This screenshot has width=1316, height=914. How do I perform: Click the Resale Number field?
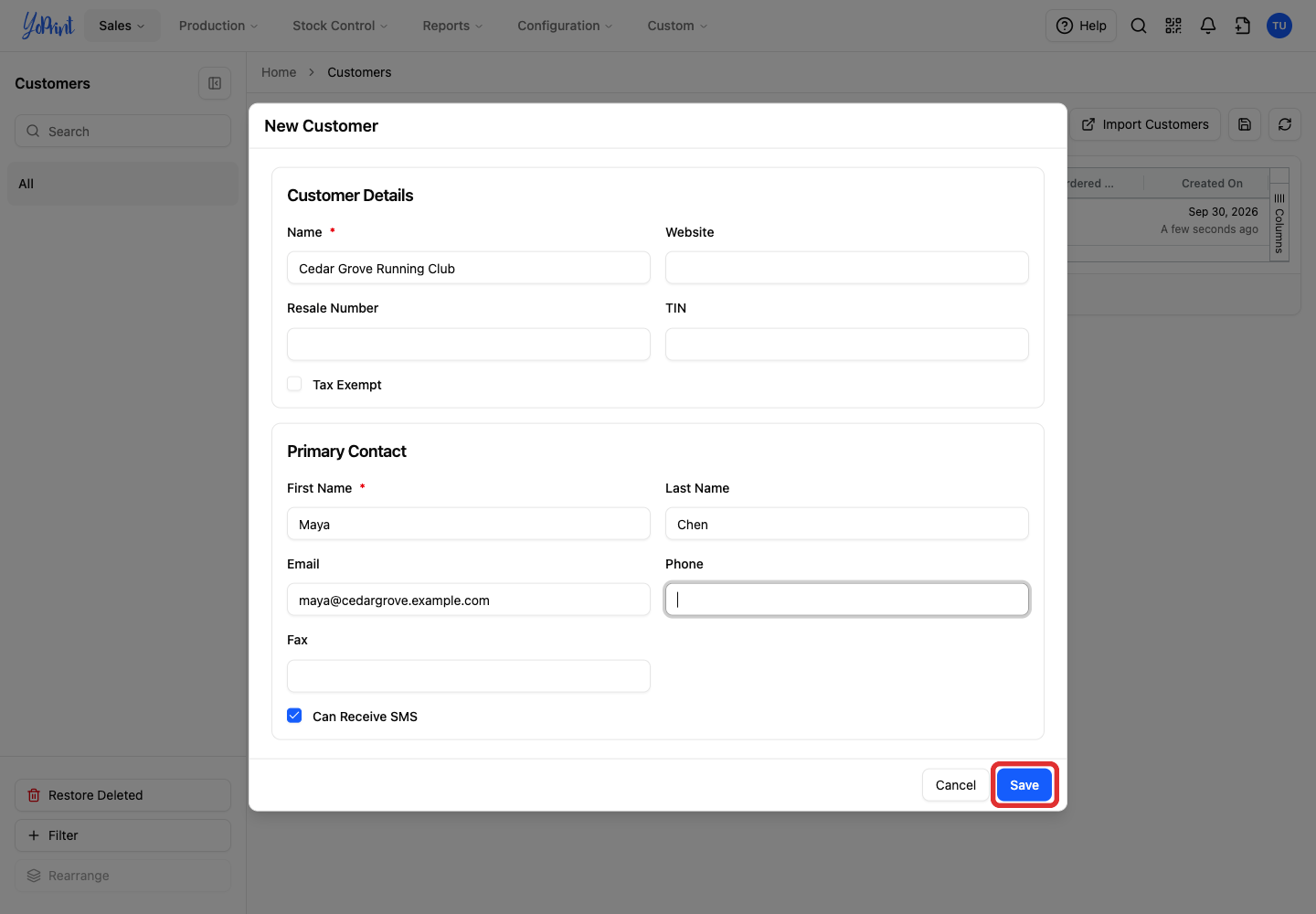click(x=469, y=345)
